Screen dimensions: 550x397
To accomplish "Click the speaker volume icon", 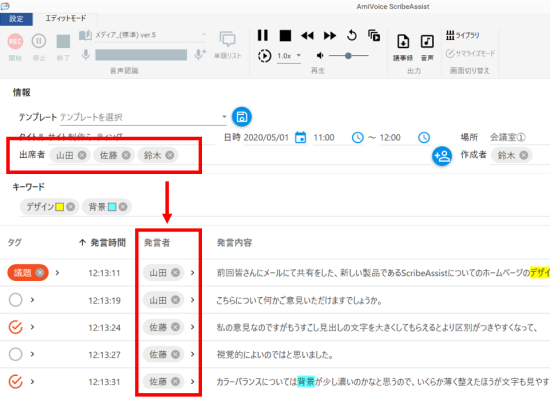I will coord(320,55).
